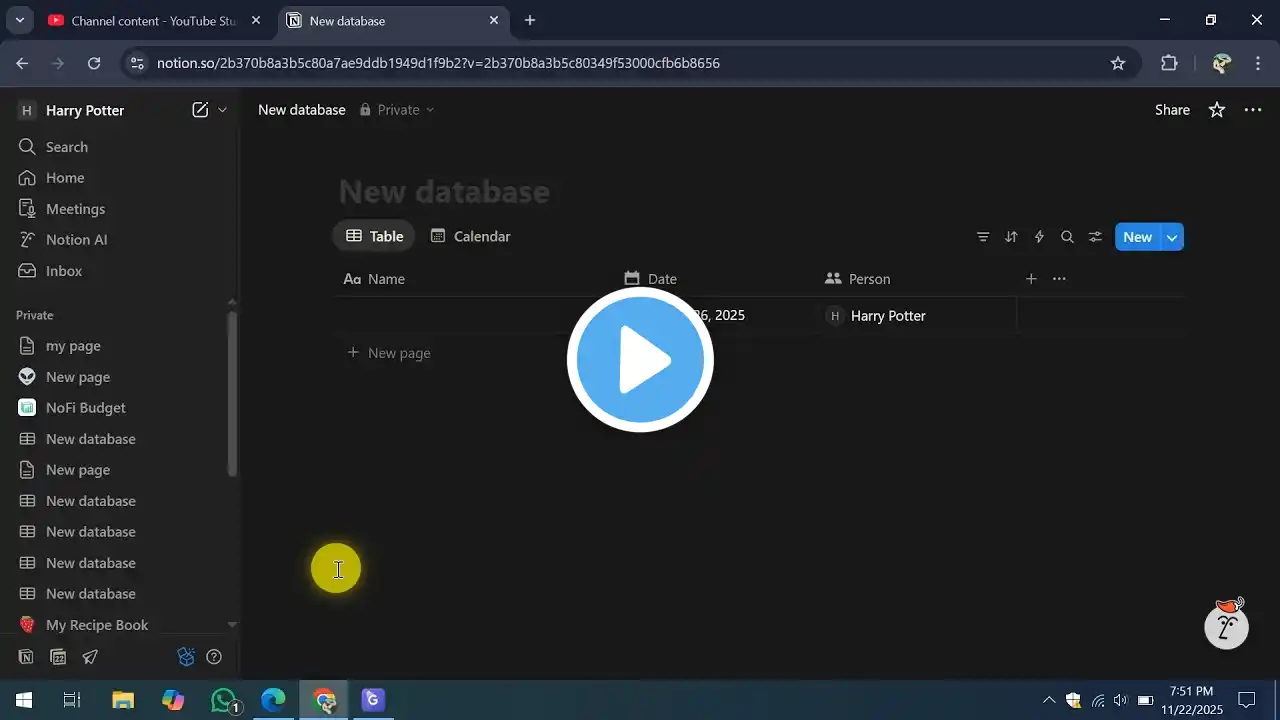Screen dimensions: 1280x720
Task: Open the column header three-dot options
Action: 1059,279
